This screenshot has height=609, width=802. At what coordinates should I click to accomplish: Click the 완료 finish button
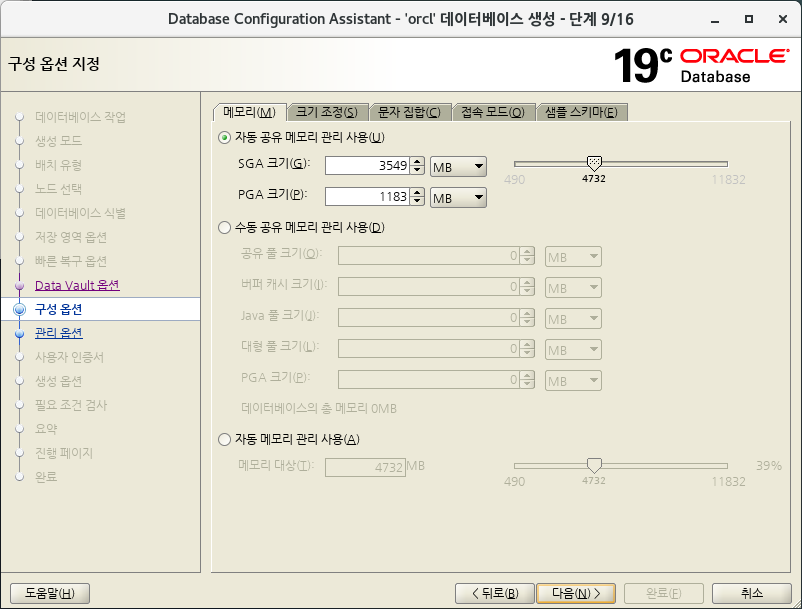point(664,593)
